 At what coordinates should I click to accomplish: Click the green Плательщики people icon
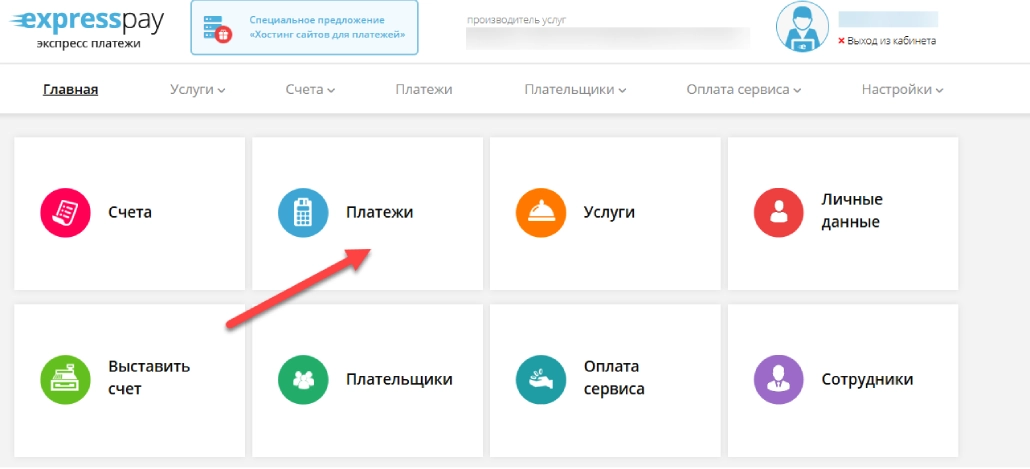pos(303,379)
